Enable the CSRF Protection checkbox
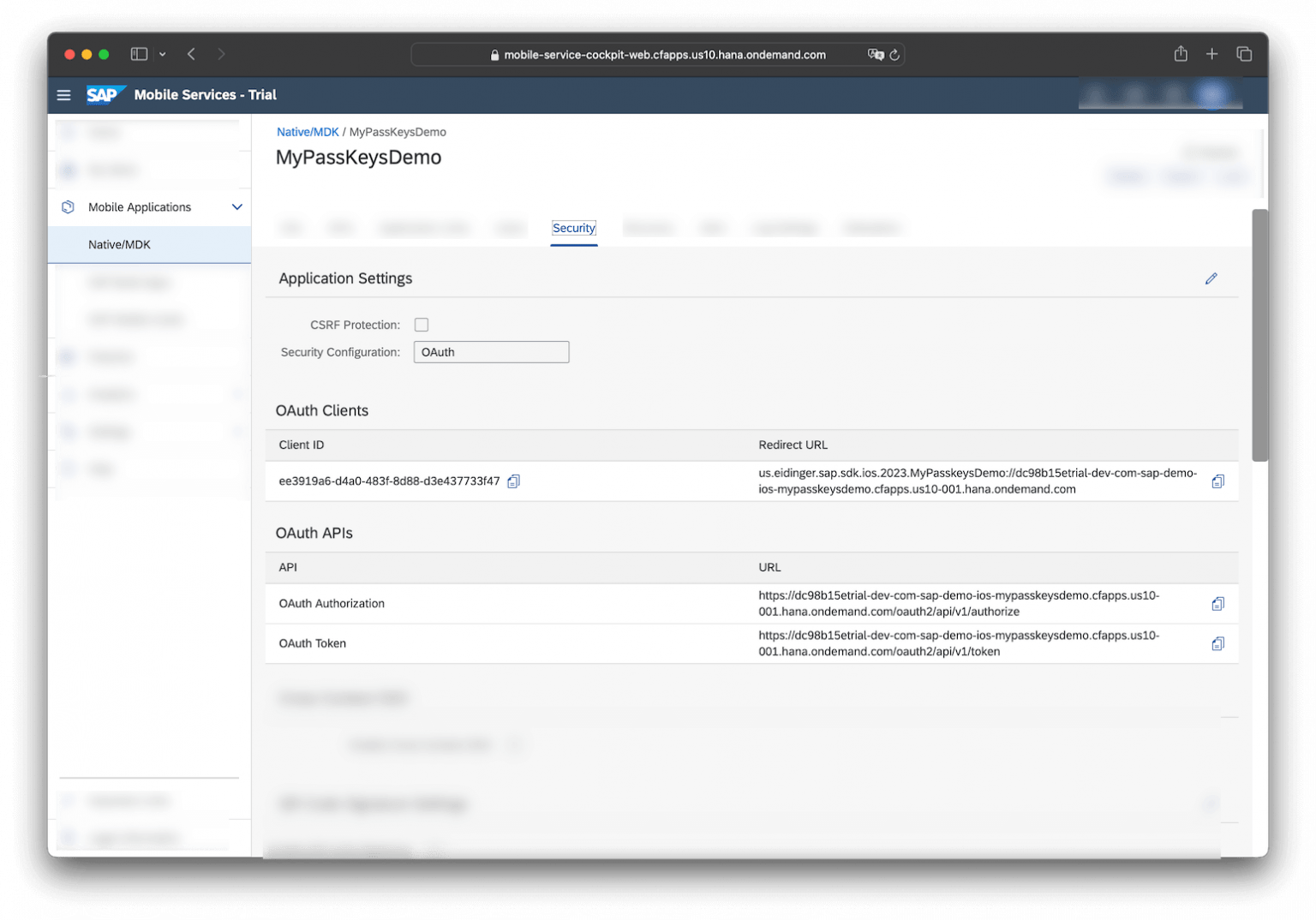Screen dimensions: 1316x920 tap(422, 324)
